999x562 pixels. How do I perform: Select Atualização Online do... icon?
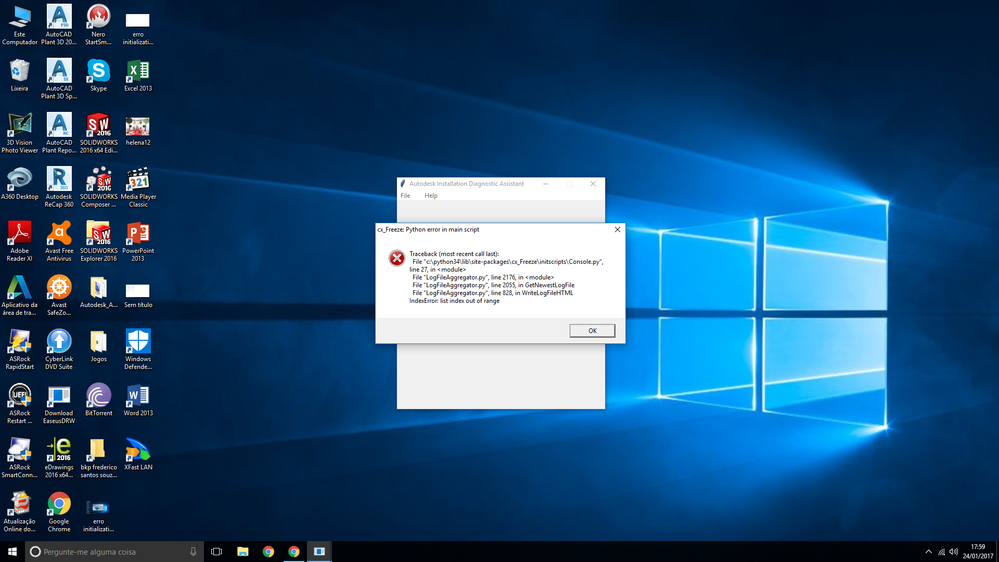[x=20, y=512]
